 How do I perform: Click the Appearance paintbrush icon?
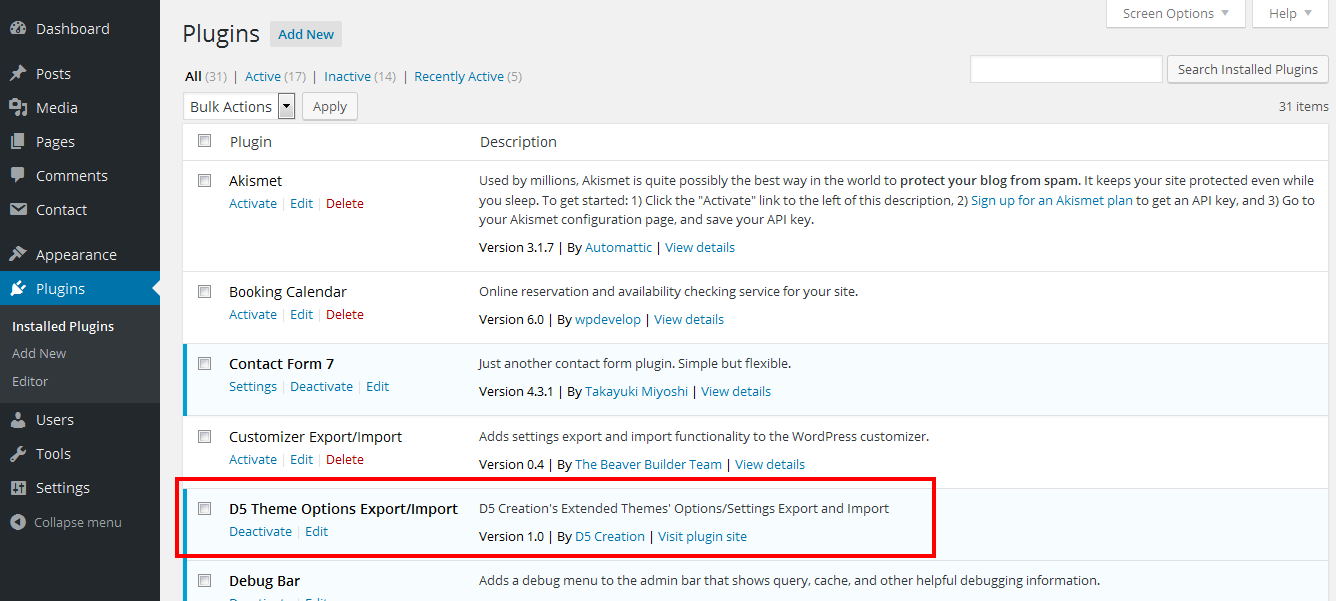tap(18, 254)
